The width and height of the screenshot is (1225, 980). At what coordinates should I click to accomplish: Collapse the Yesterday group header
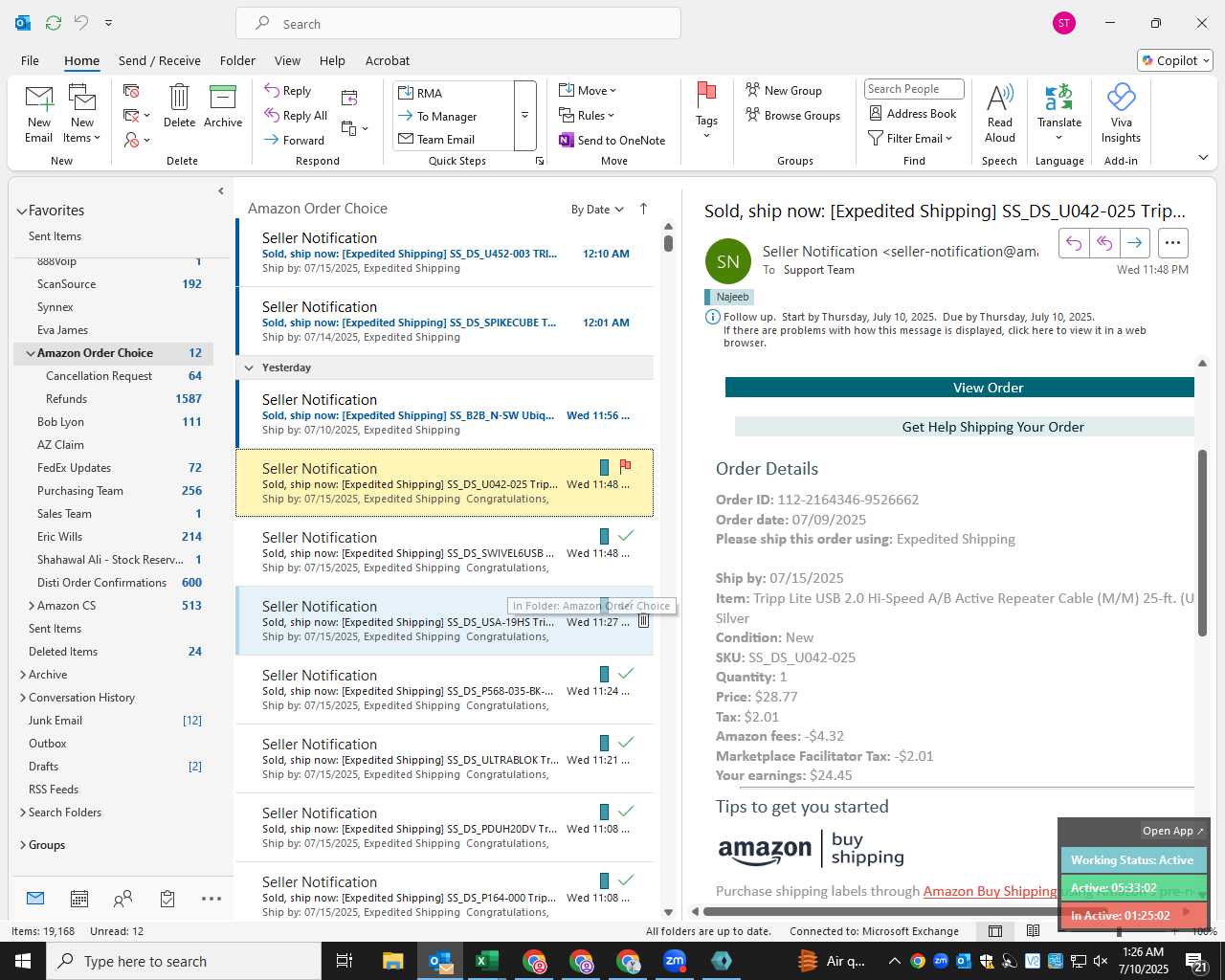pyautogui.click(x=249, y=367)
